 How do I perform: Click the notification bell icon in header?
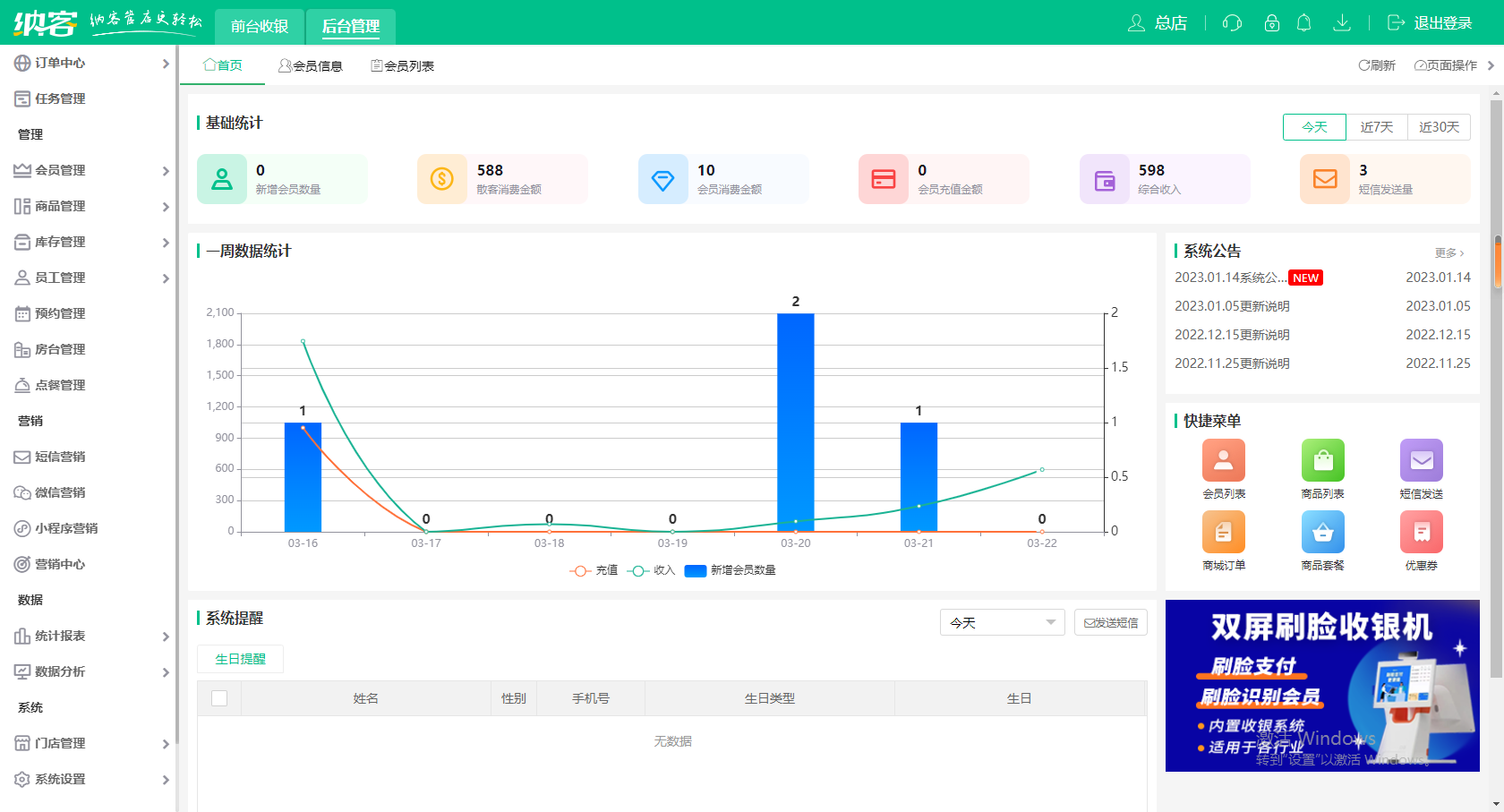pyautogui.click(x=1303, y=23)
